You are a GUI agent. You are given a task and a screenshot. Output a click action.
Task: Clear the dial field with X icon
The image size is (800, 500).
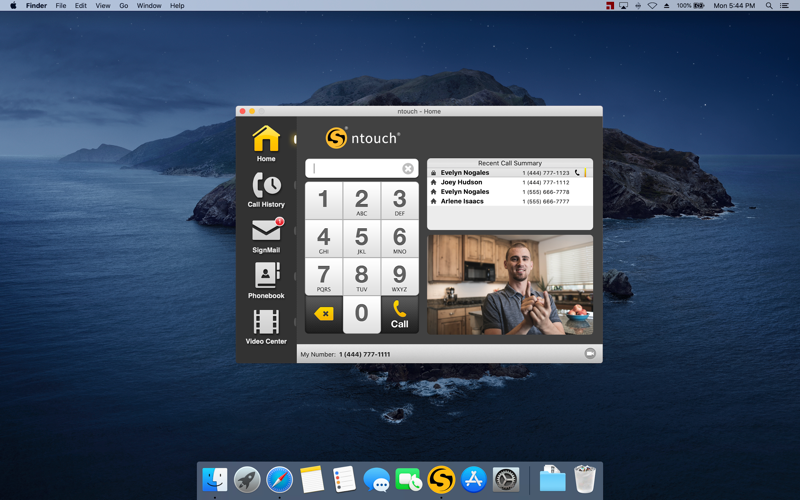coord(408,168)
